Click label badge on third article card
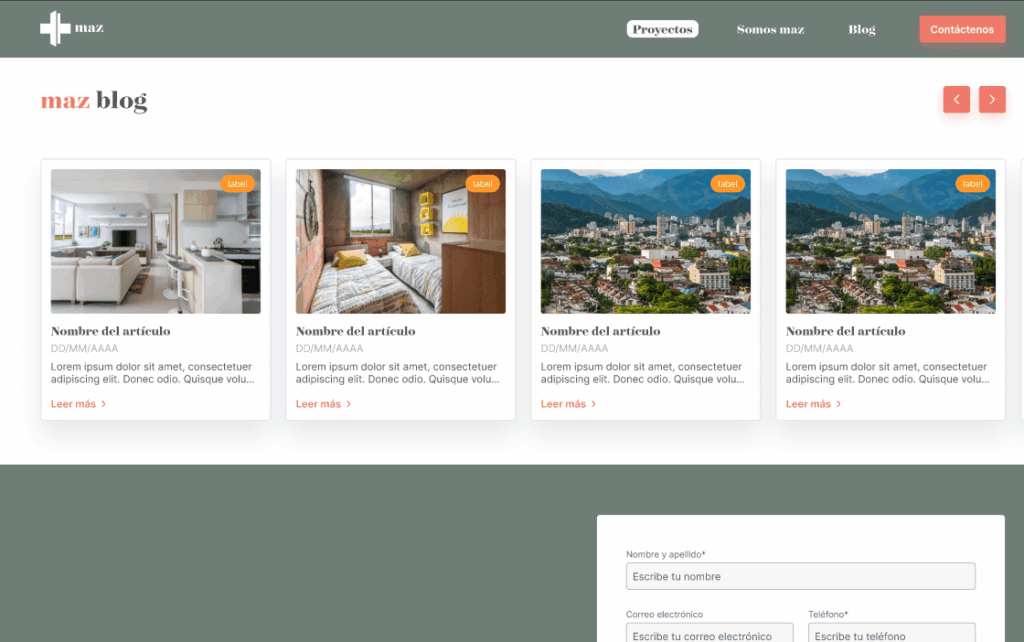This screenshot has height=642, width=1024. 728,184
